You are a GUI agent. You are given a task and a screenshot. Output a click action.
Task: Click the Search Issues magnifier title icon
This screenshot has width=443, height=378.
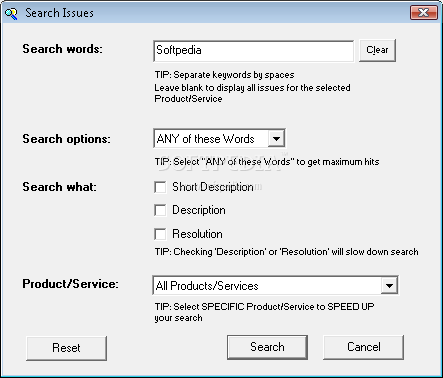coord(11,13)
